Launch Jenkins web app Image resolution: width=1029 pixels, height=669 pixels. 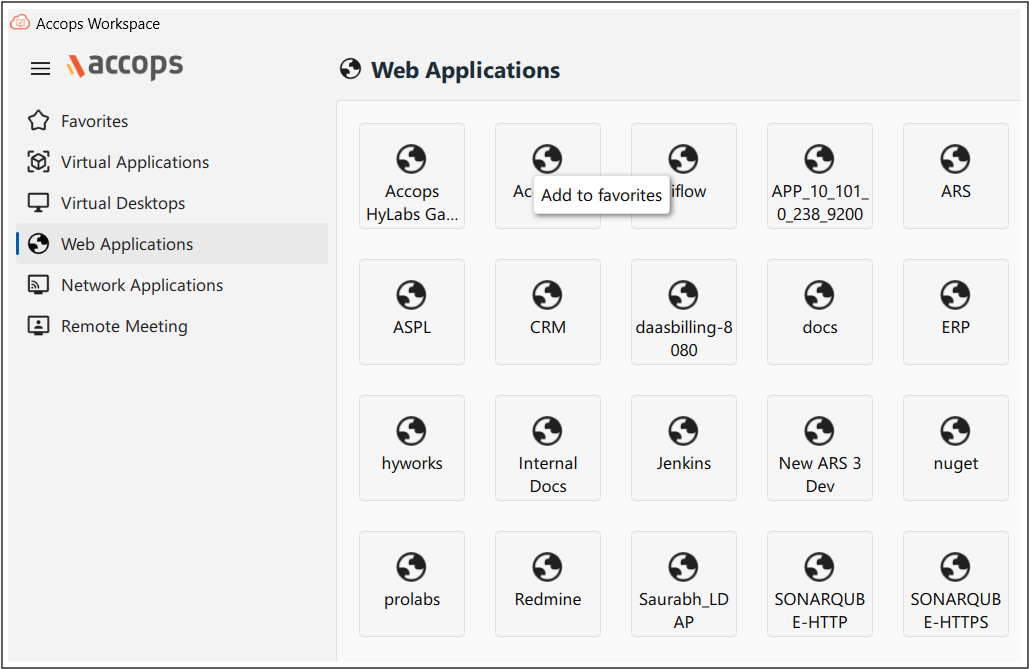click(684, 448)
